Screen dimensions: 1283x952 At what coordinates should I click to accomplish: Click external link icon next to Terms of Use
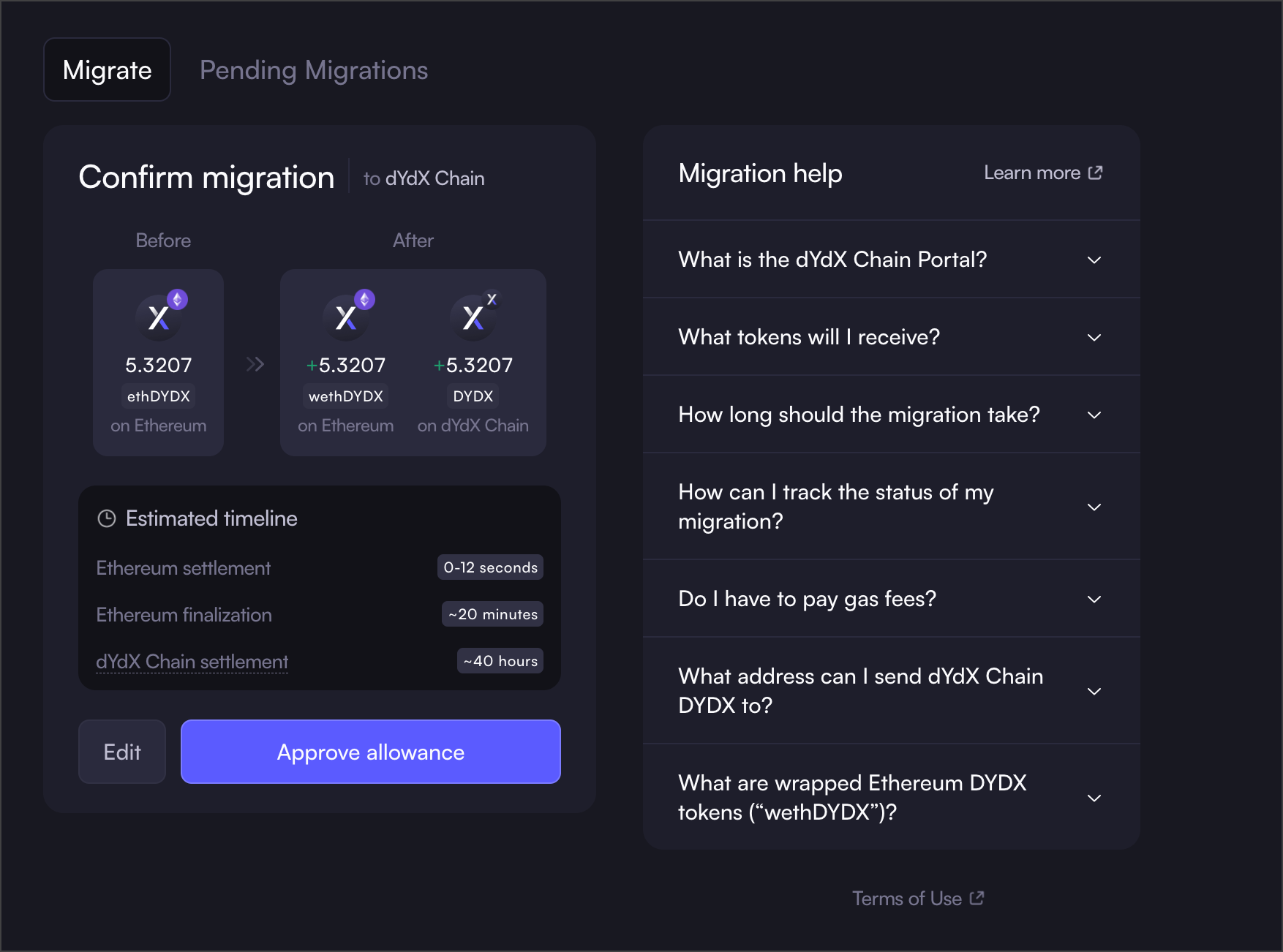(977, 898)
